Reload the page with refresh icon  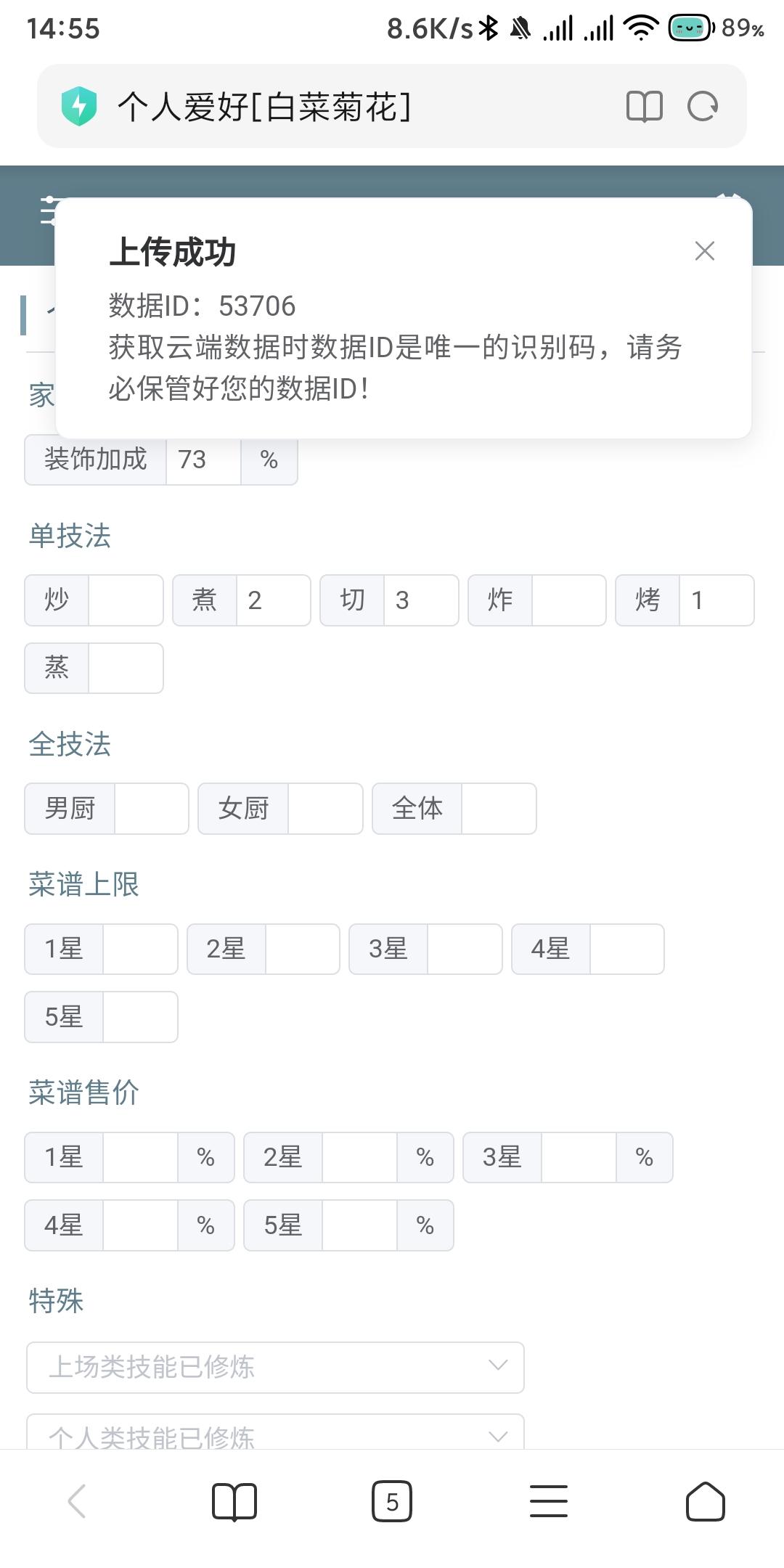(x=702, y=107)
